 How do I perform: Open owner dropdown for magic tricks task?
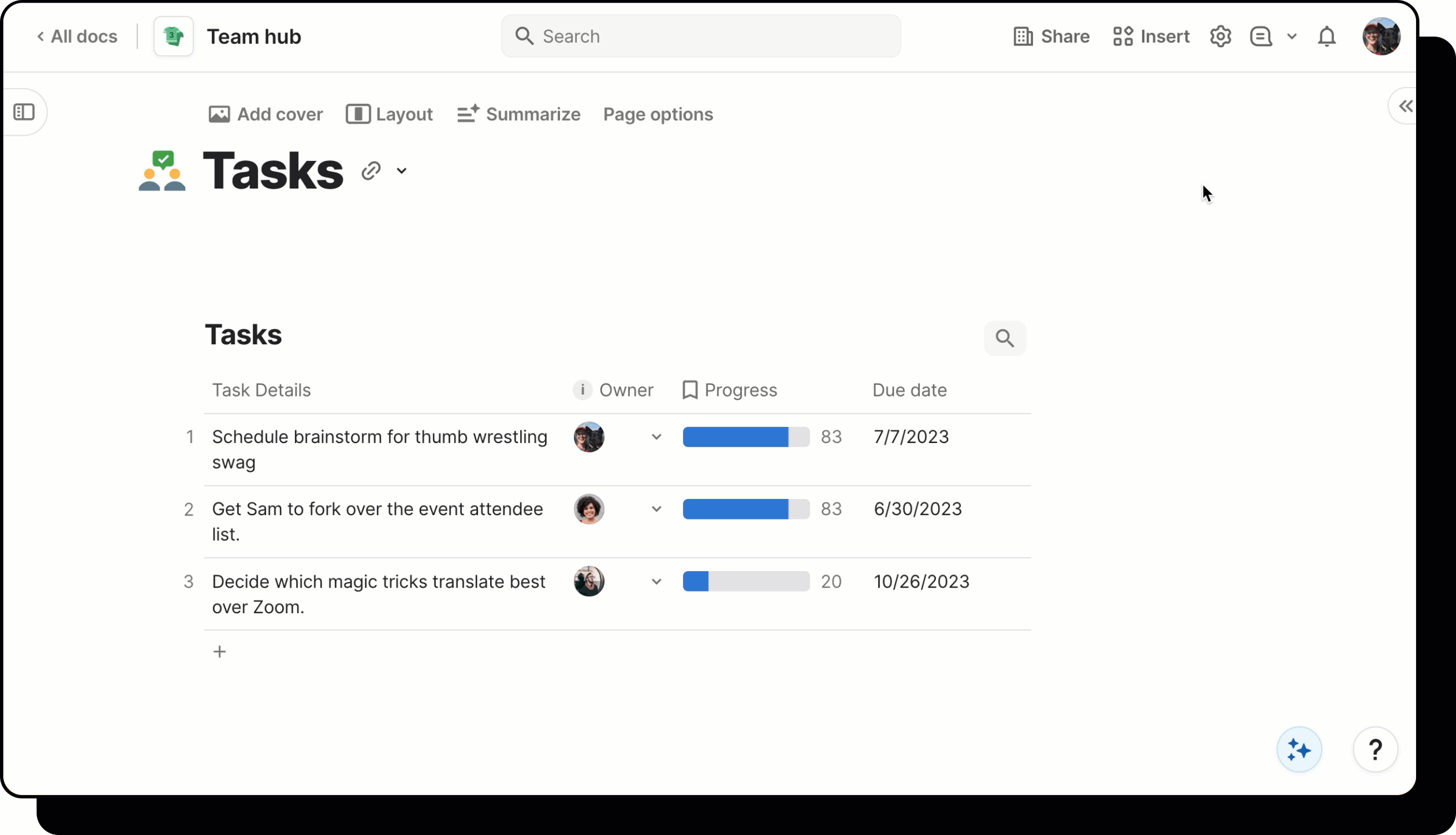tap(656, 582)
